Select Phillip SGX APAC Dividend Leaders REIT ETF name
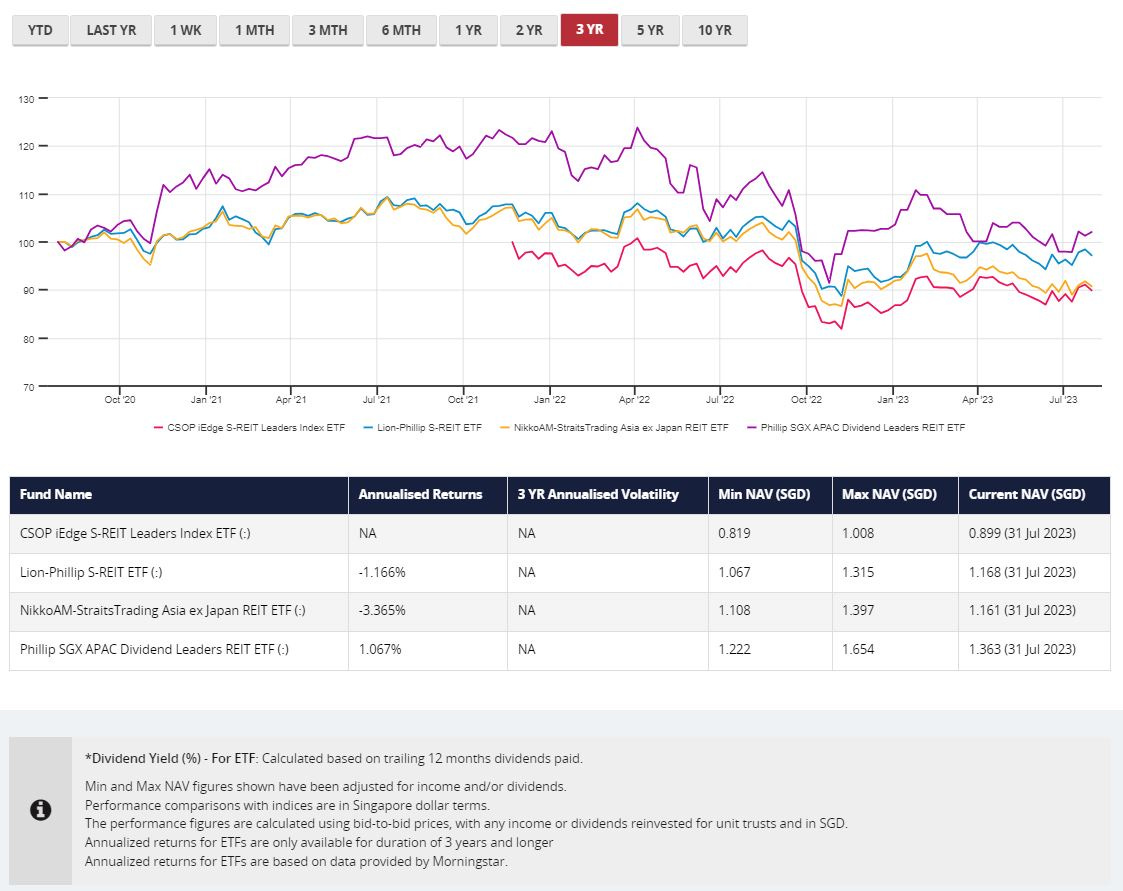 click(154, 649)
